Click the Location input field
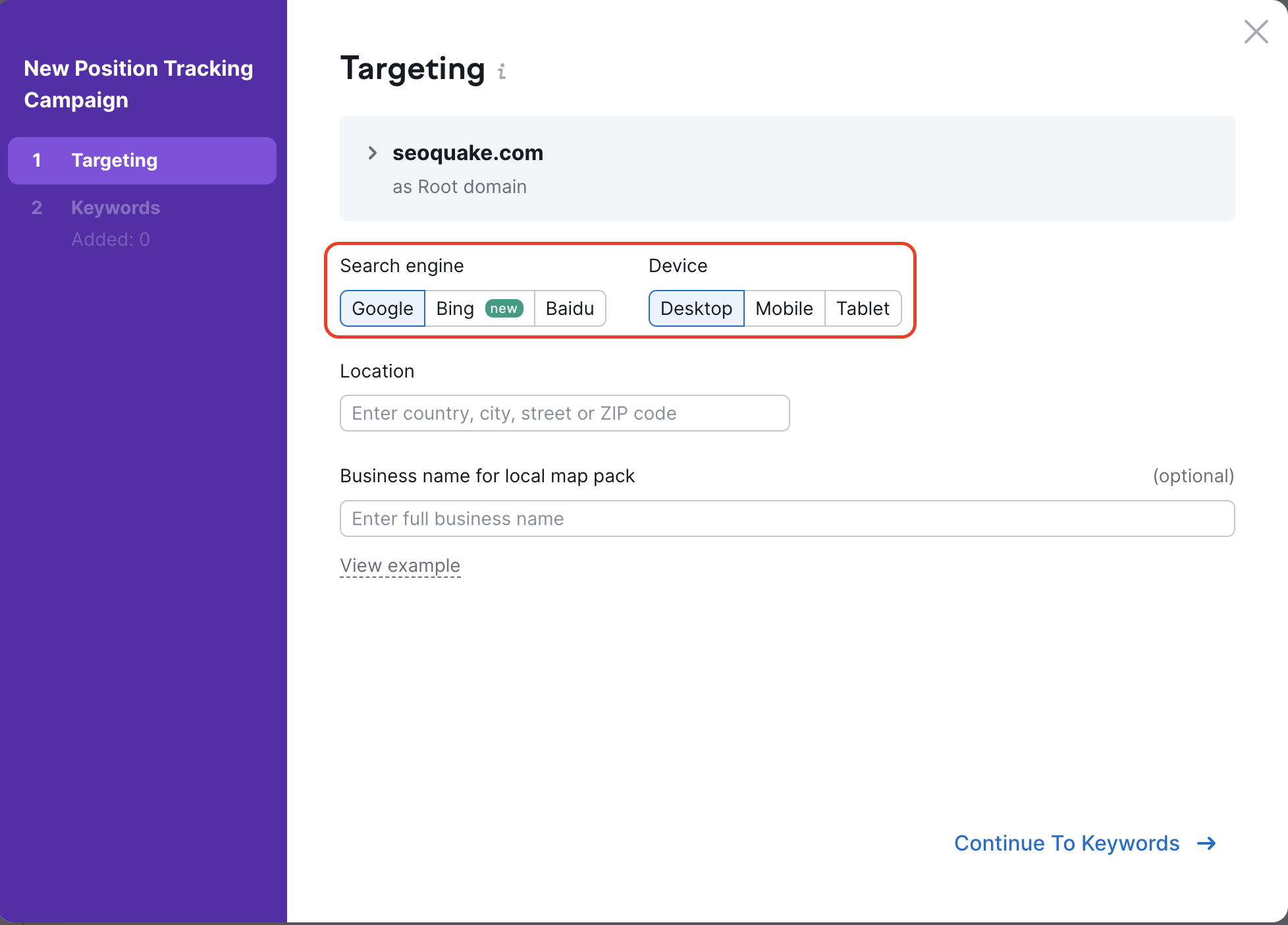Screen dimensions: 1288x925 coord(565,412)
